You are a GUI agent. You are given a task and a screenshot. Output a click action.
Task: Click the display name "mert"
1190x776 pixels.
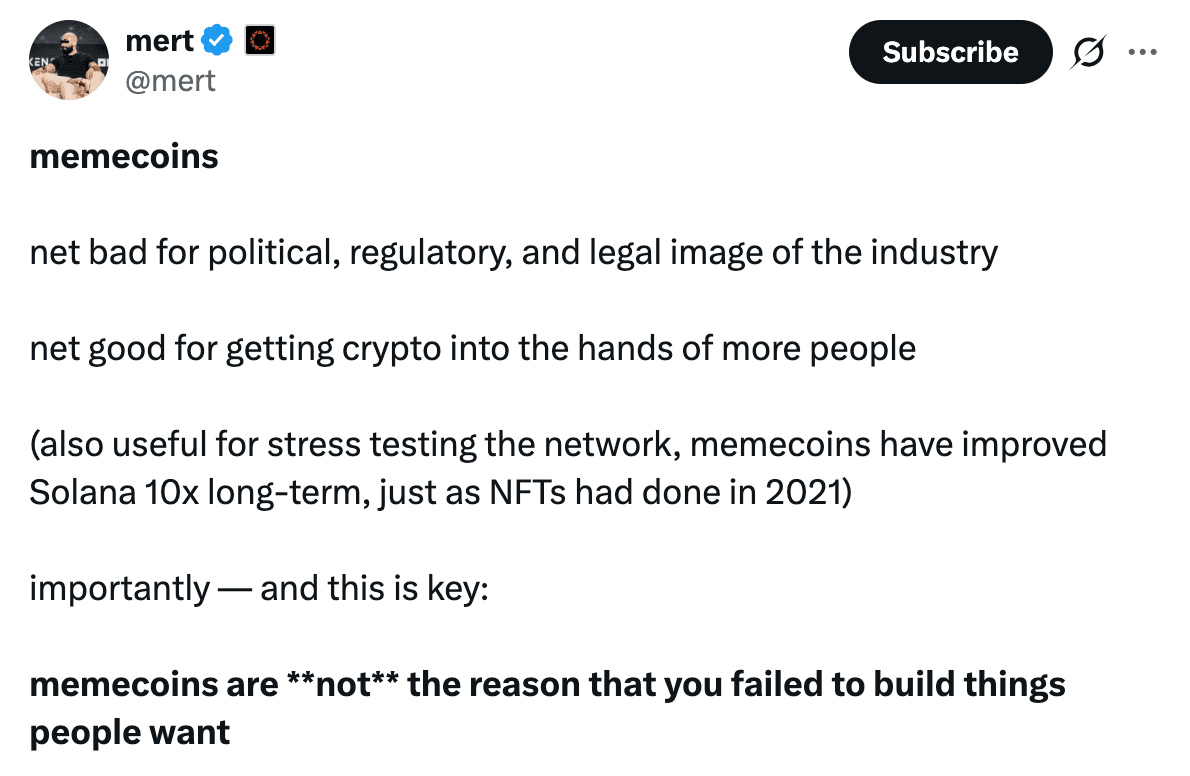[x=160, y=40]
